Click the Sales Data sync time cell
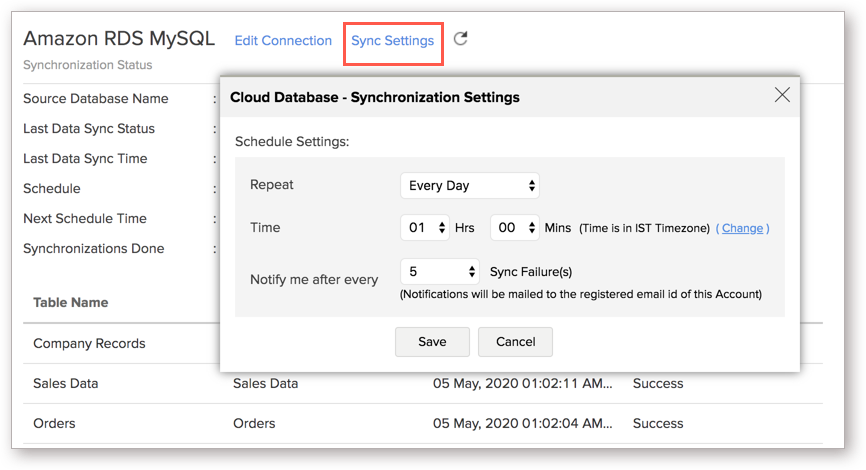This screenshot has width=866, height=470. [x=522, y=383]
